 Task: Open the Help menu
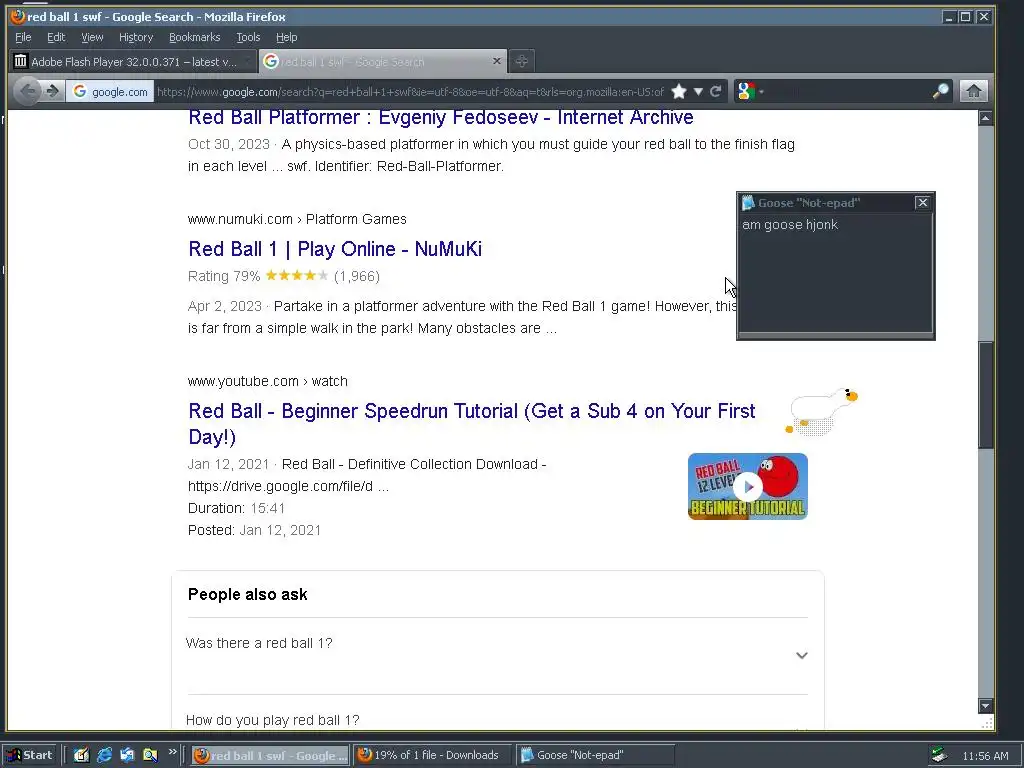pyautogui.click(x=287, y=37)
